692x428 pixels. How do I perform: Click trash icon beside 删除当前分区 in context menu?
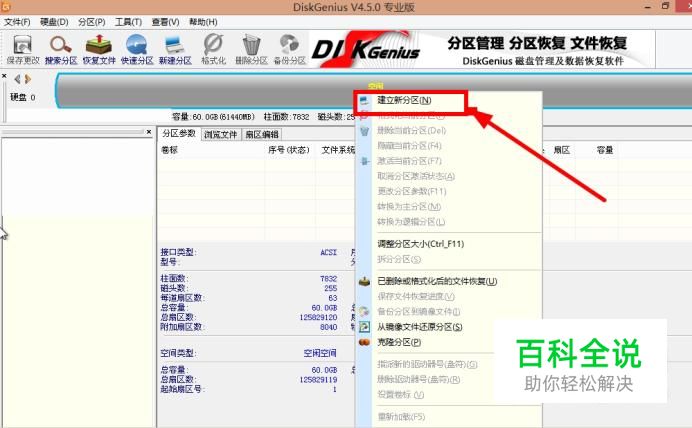pyautogui.click(x=365, y=131)
